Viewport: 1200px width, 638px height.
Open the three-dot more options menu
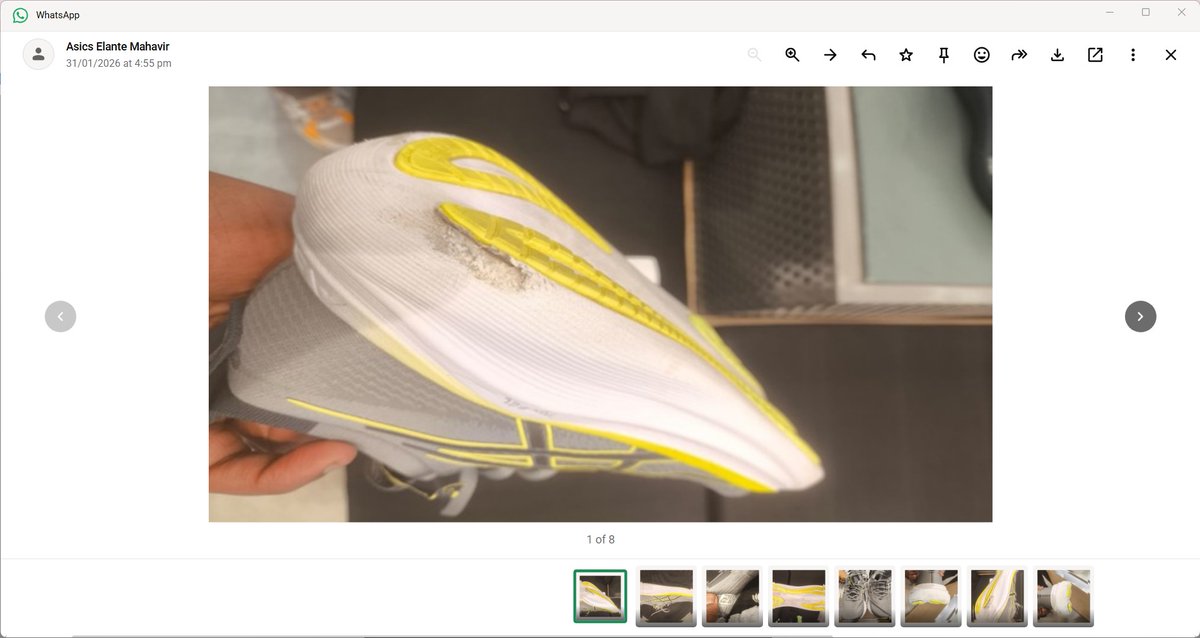[1133, 55]
